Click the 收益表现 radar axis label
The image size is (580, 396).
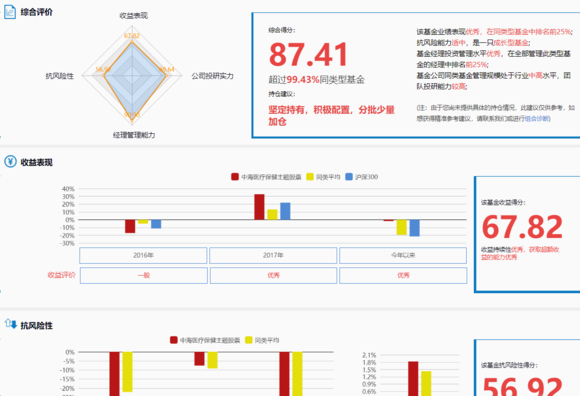click(x=133, y=16)
